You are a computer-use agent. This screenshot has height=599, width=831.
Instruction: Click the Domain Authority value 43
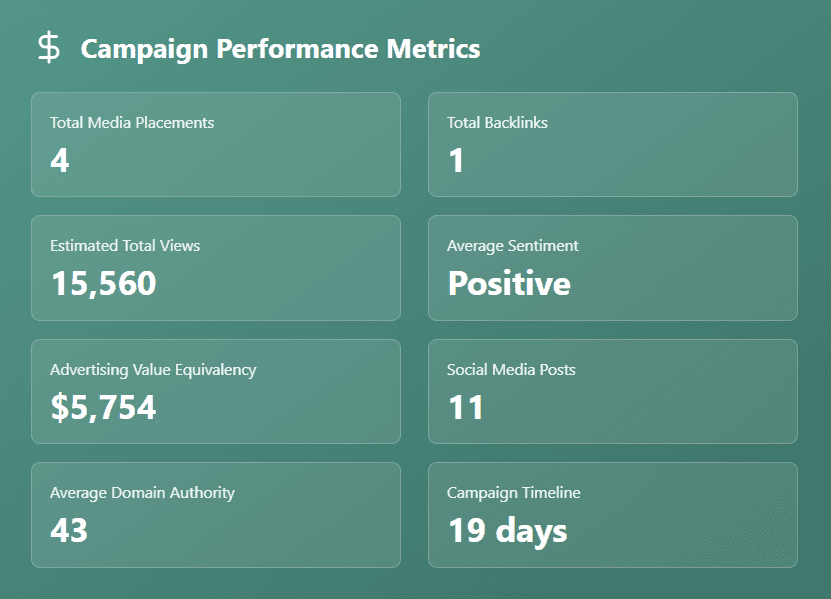pyautogui.click(x=69, y=530)
